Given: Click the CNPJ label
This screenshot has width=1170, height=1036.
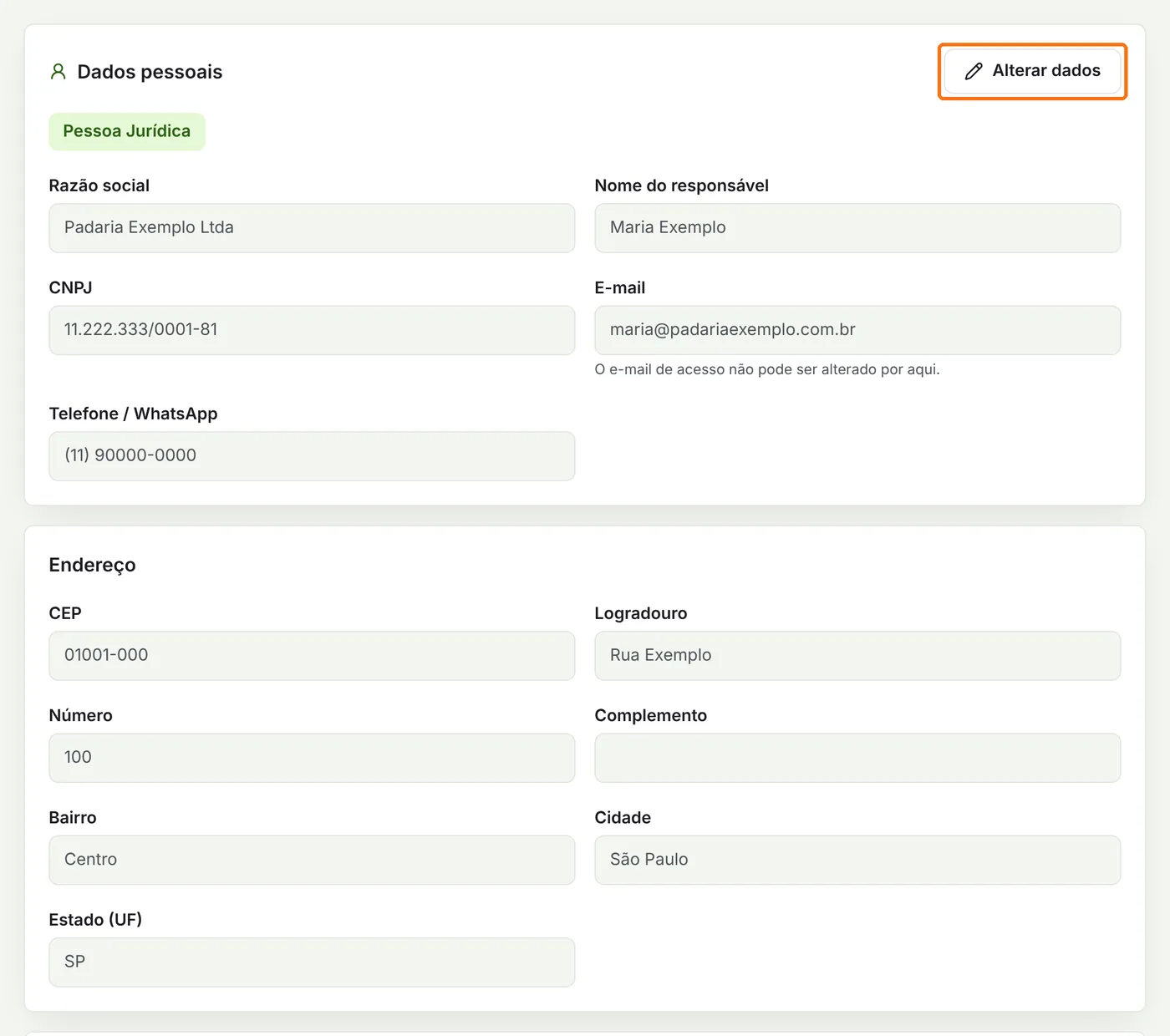Looking at the screenshot, I should tap(71, 287).
